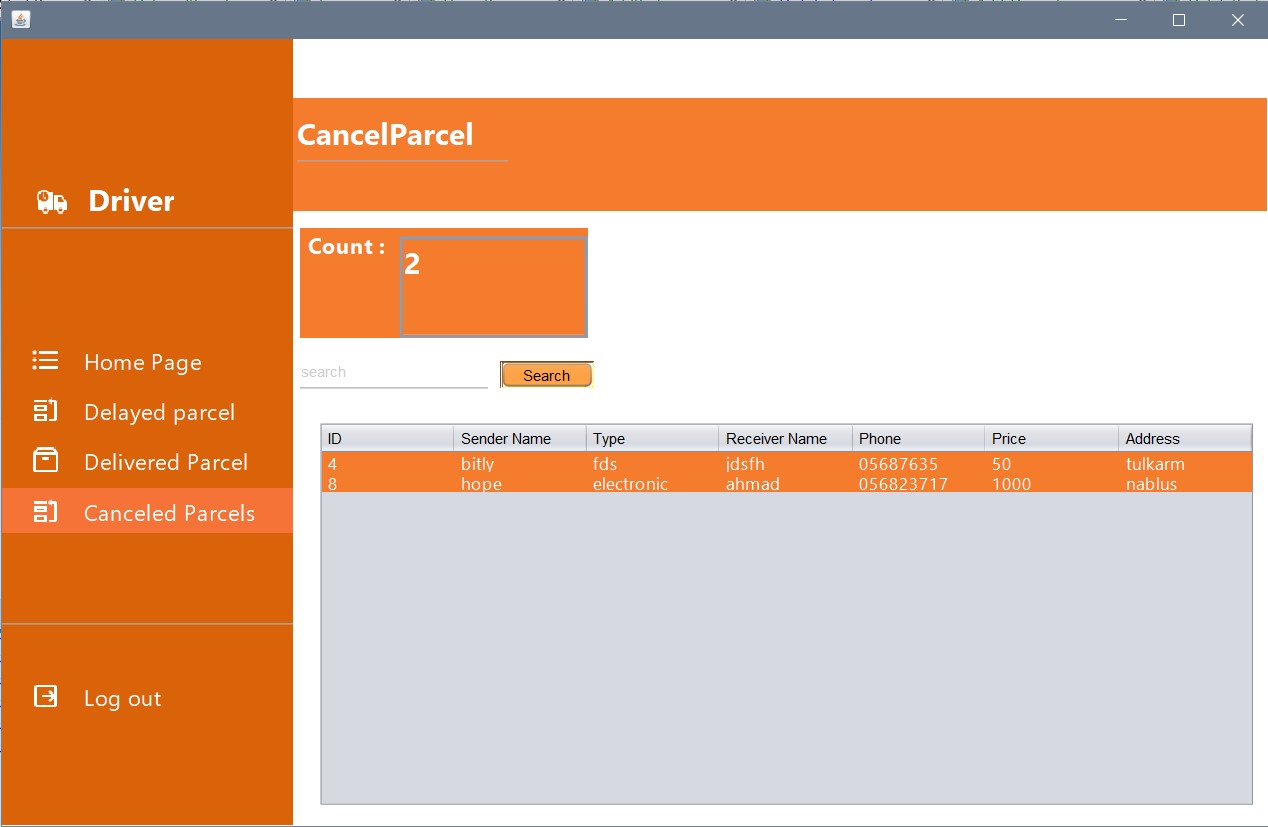The image size is (1268, 827).
Task: Click phone cell '05687635'
Action: (x=919, y=463)
